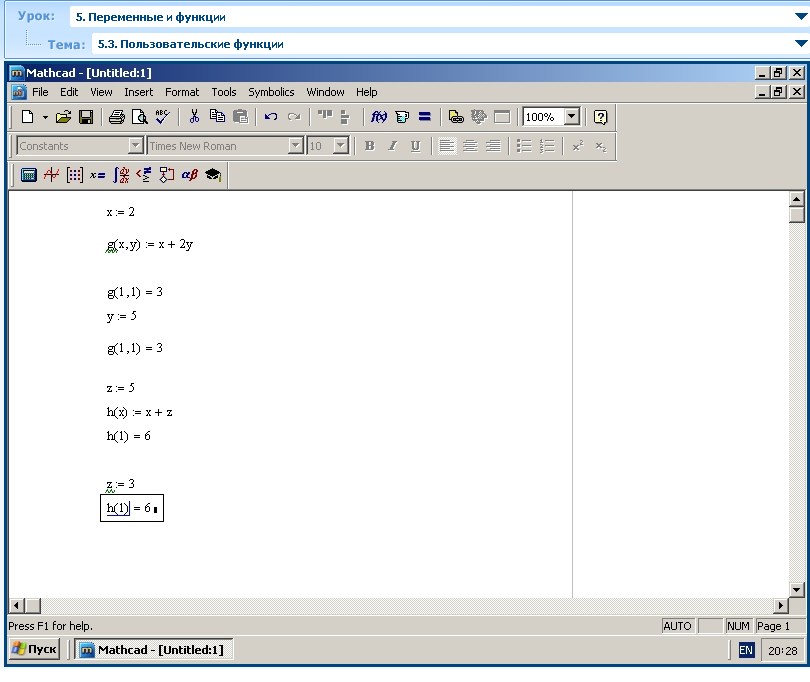
Task: Open Calculator toolbar palette
Action: 28,175
